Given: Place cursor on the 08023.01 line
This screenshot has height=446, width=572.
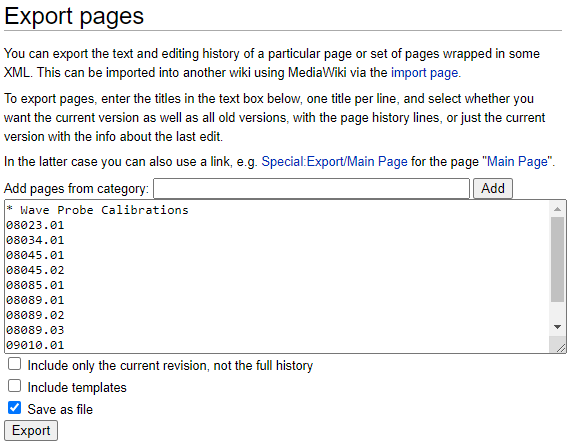Looking at the screenshot, I should click(x=35, y=225).
